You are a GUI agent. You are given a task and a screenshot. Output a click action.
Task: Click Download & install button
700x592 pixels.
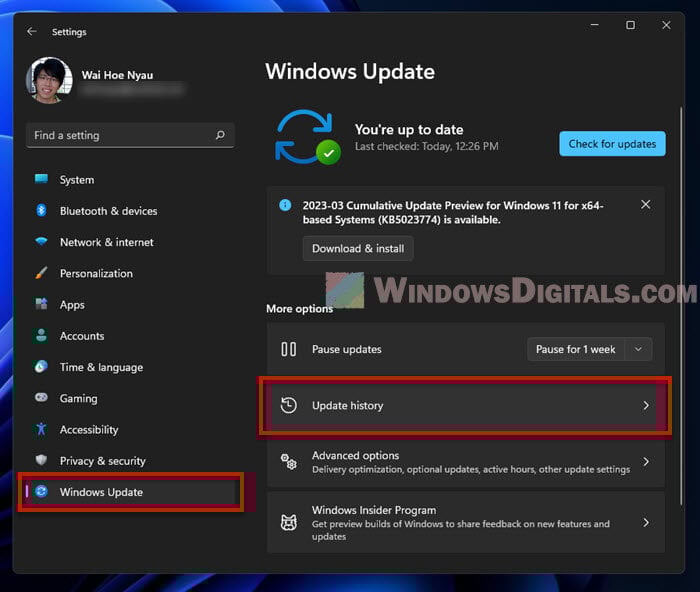point(358,248)
